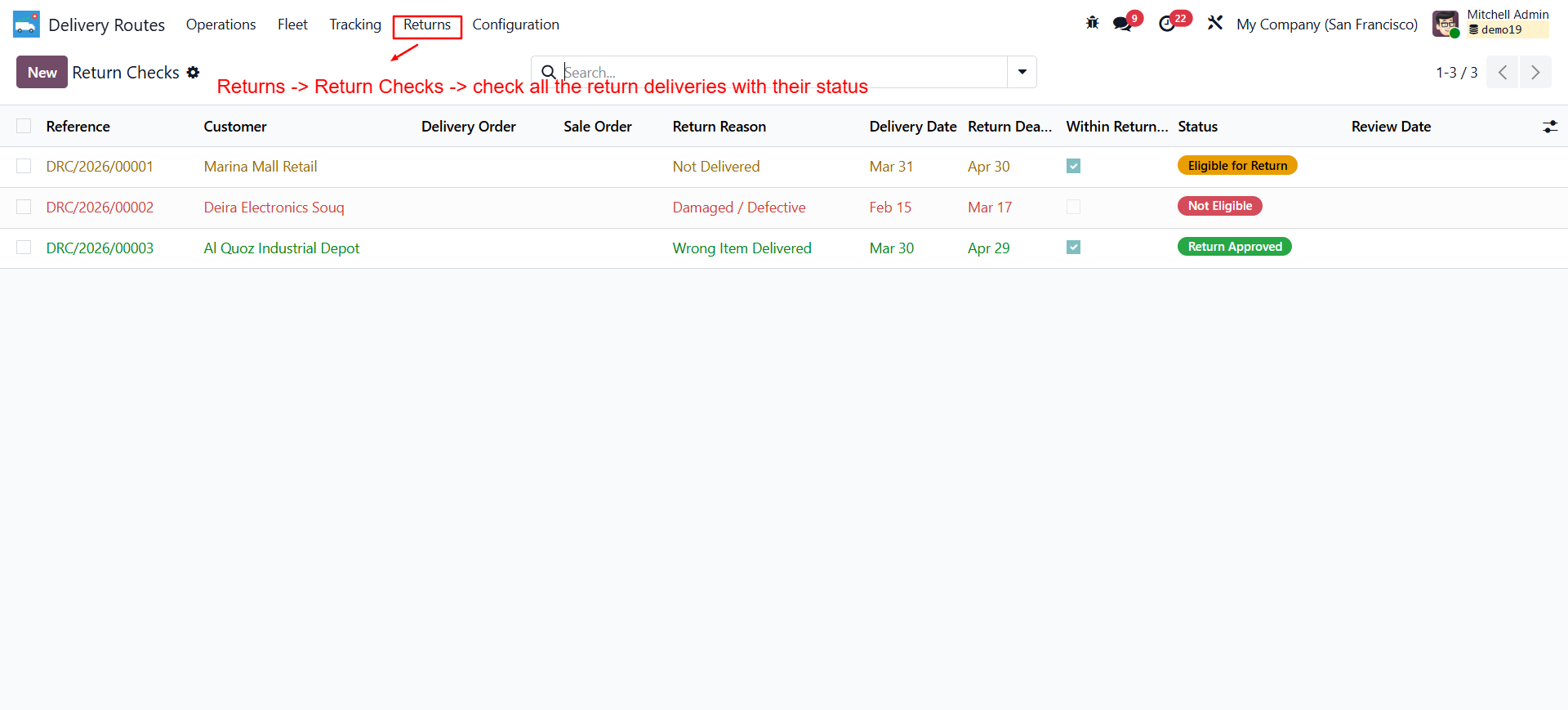Open company switcher My Company (San Francisco)
The height and width of the screenshot is (710, 1568).
[1327, 25]
